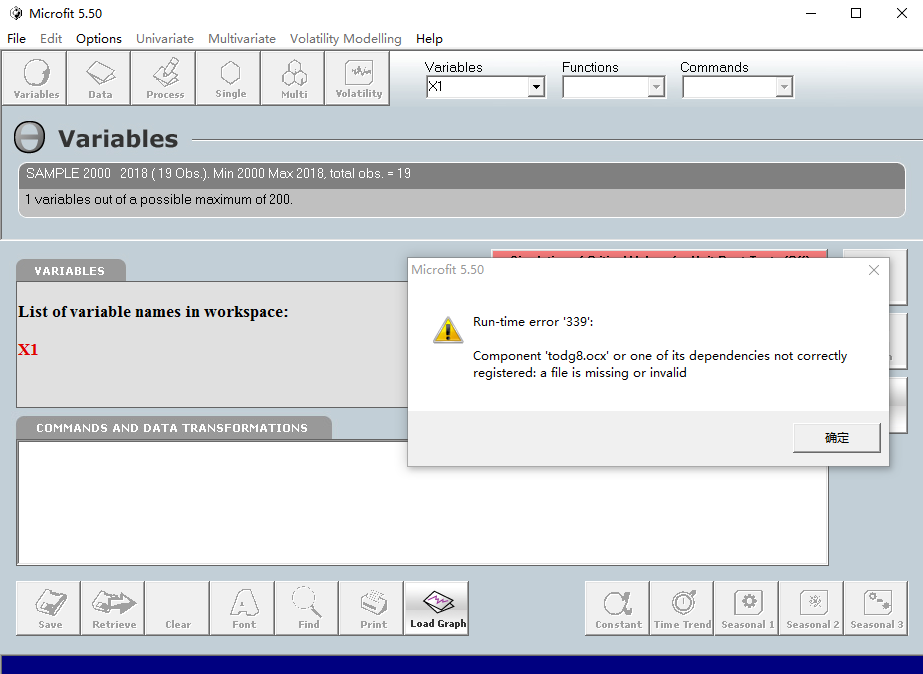Add a Time Trend variable

coord(682,608)
